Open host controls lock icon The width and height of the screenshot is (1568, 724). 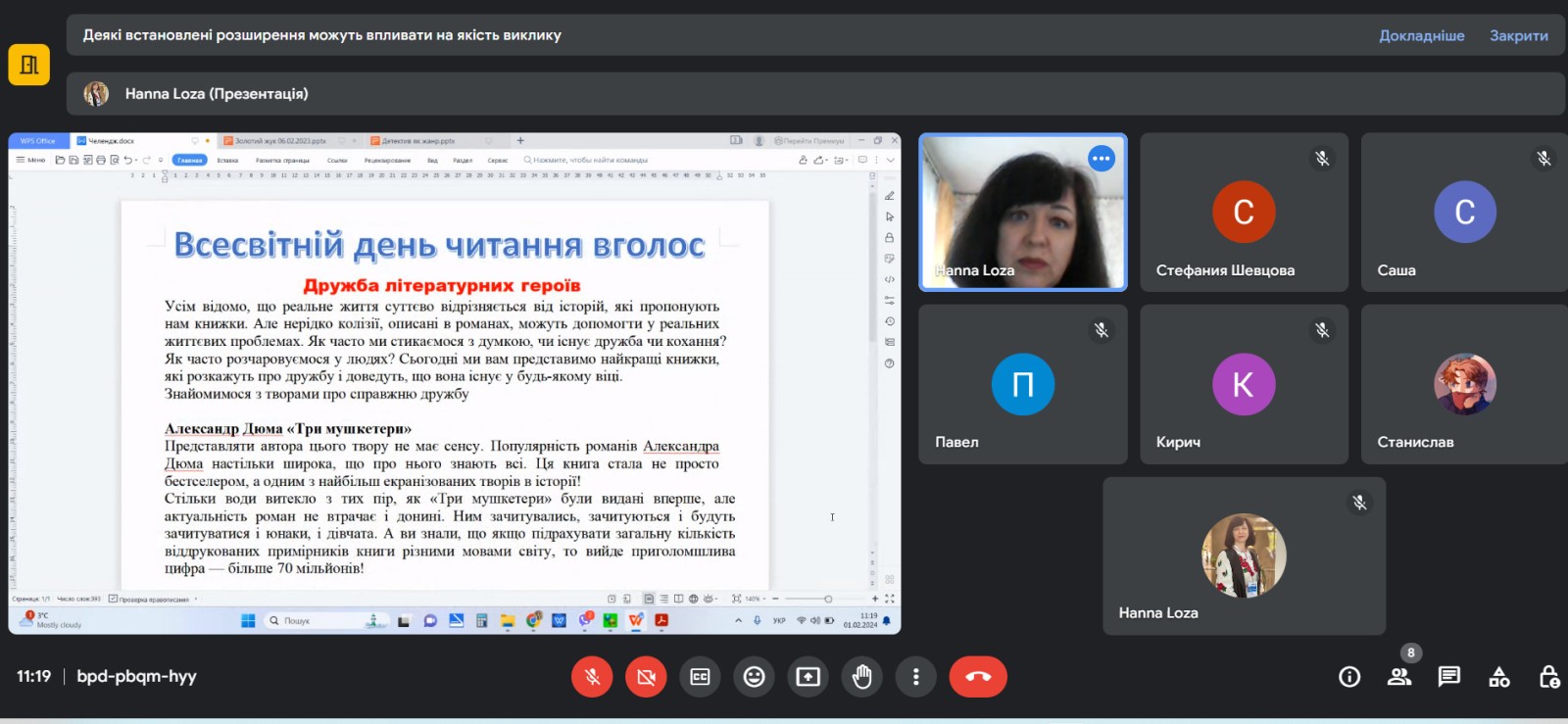tap(1548, 677)
